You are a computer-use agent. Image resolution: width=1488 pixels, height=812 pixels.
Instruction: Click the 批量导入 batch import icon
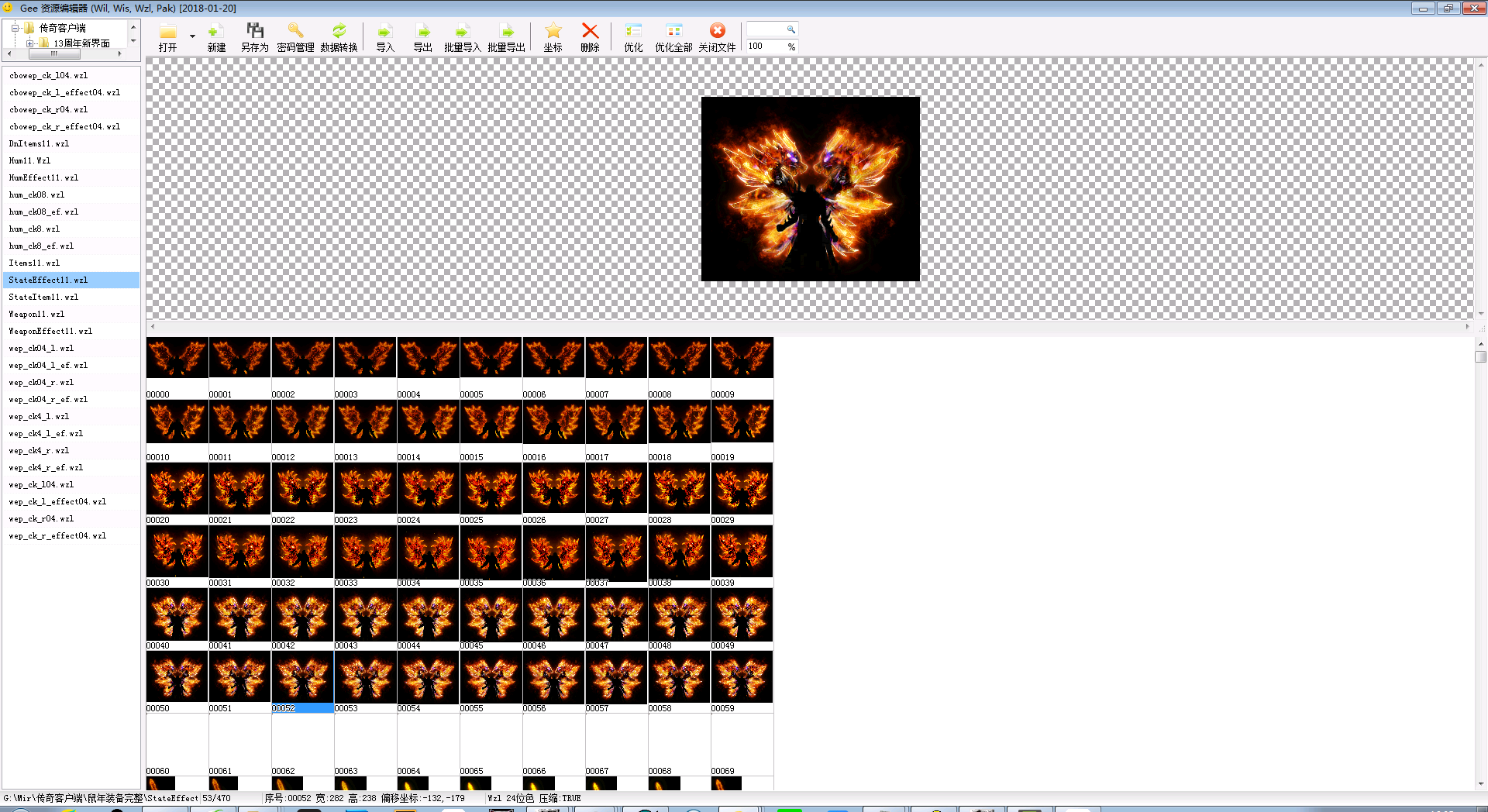462,31
